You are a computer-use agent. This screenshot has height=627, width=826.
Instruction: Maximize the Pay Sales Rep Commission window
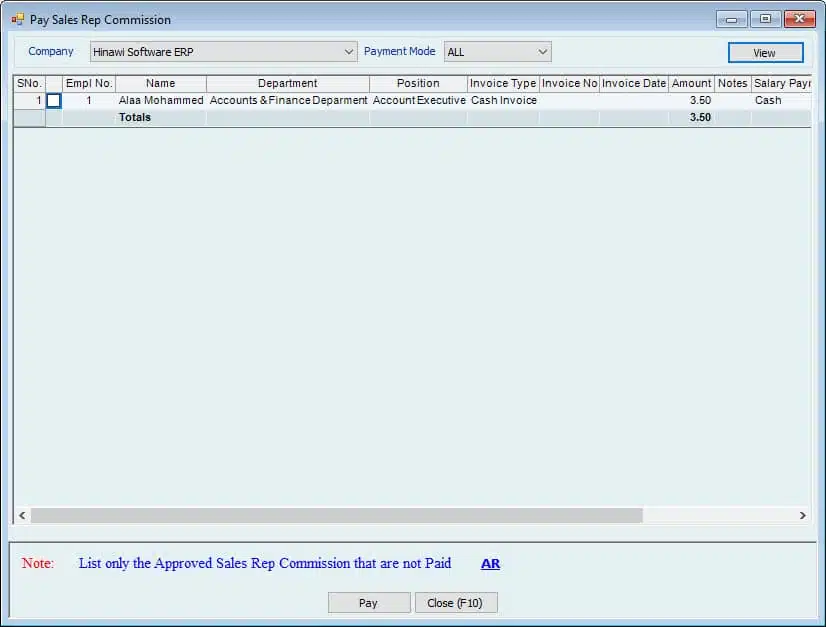pos(765,19)
